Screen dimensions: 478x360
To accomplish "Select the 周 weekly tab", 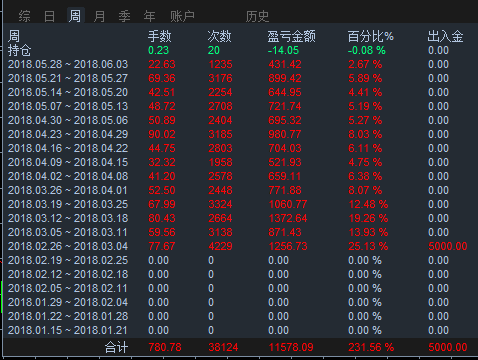I will click(x=75, y=16).
